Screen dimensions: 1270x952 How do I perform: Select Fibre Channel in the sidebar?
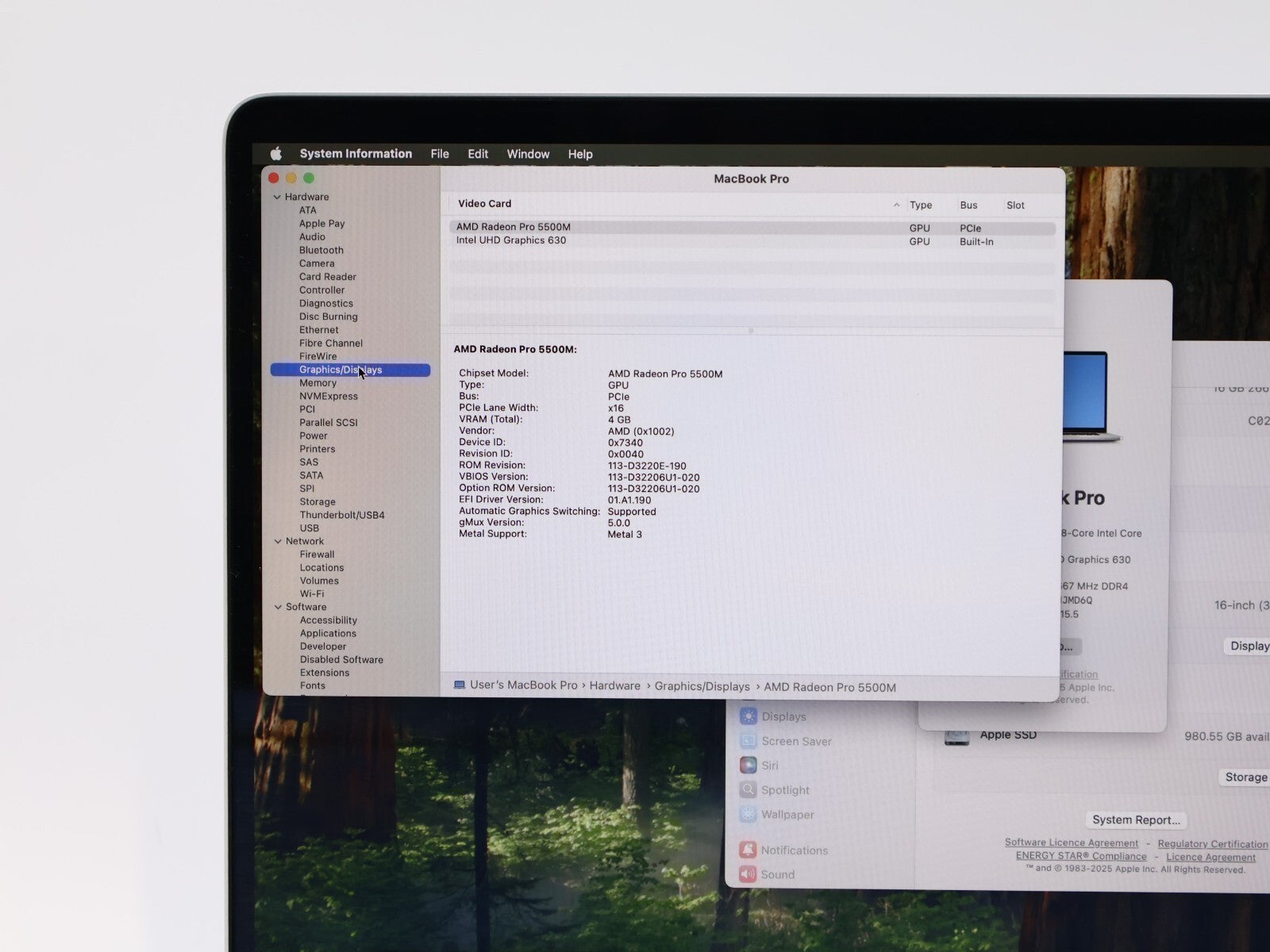pyautogui.click(x=330, y=343)
